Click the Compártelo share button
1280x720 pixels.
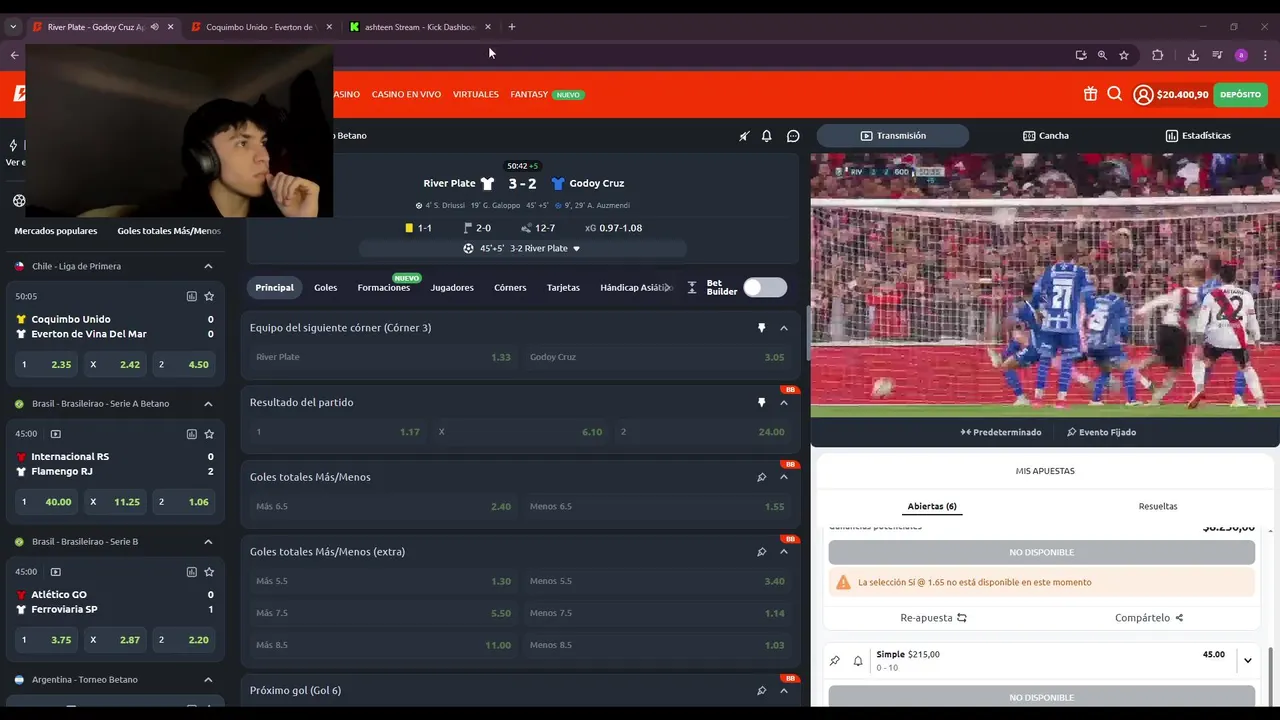[x=1149, y=618]
